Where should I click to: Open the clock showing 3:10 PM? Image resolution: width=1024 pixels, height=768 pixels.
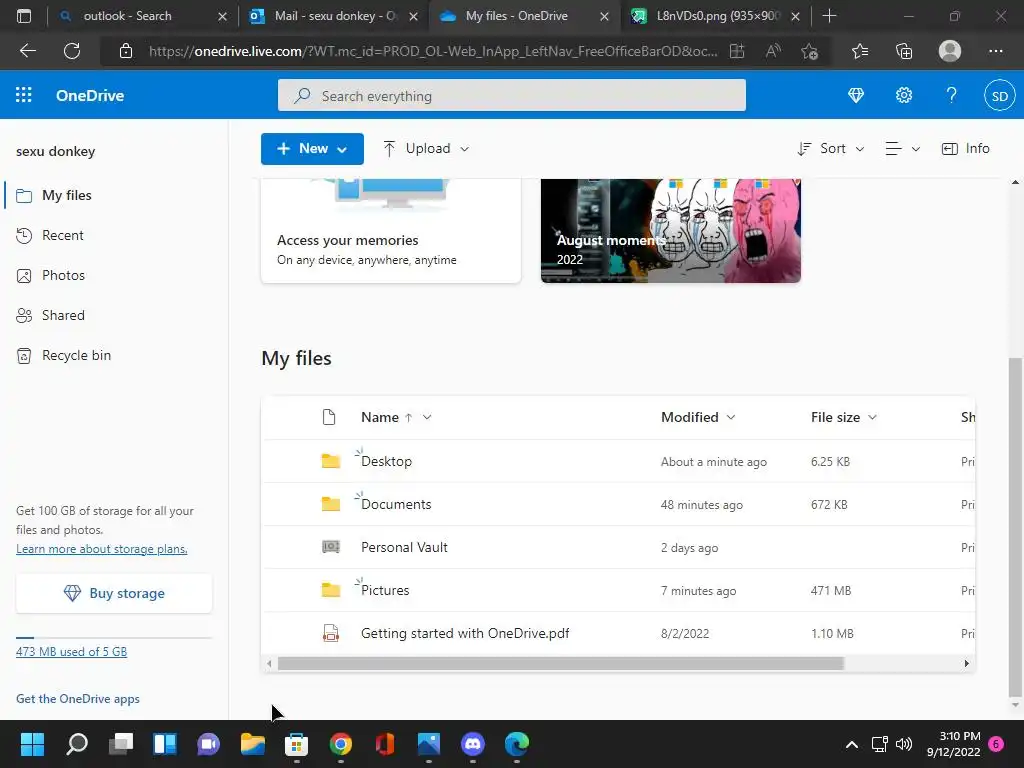tap(953, 744)
